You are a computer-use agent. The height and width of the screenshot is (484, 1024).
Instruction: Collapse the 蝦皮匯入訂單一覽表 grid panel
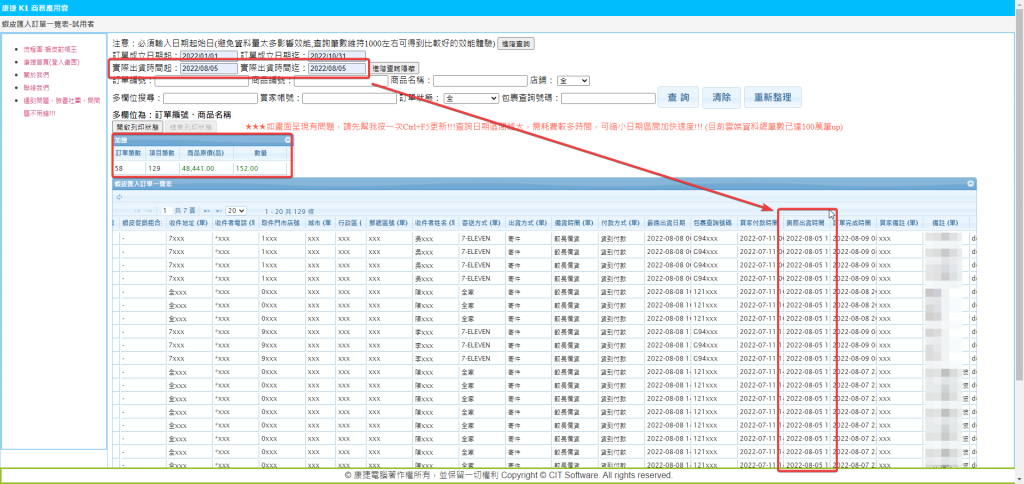[969, 184]
